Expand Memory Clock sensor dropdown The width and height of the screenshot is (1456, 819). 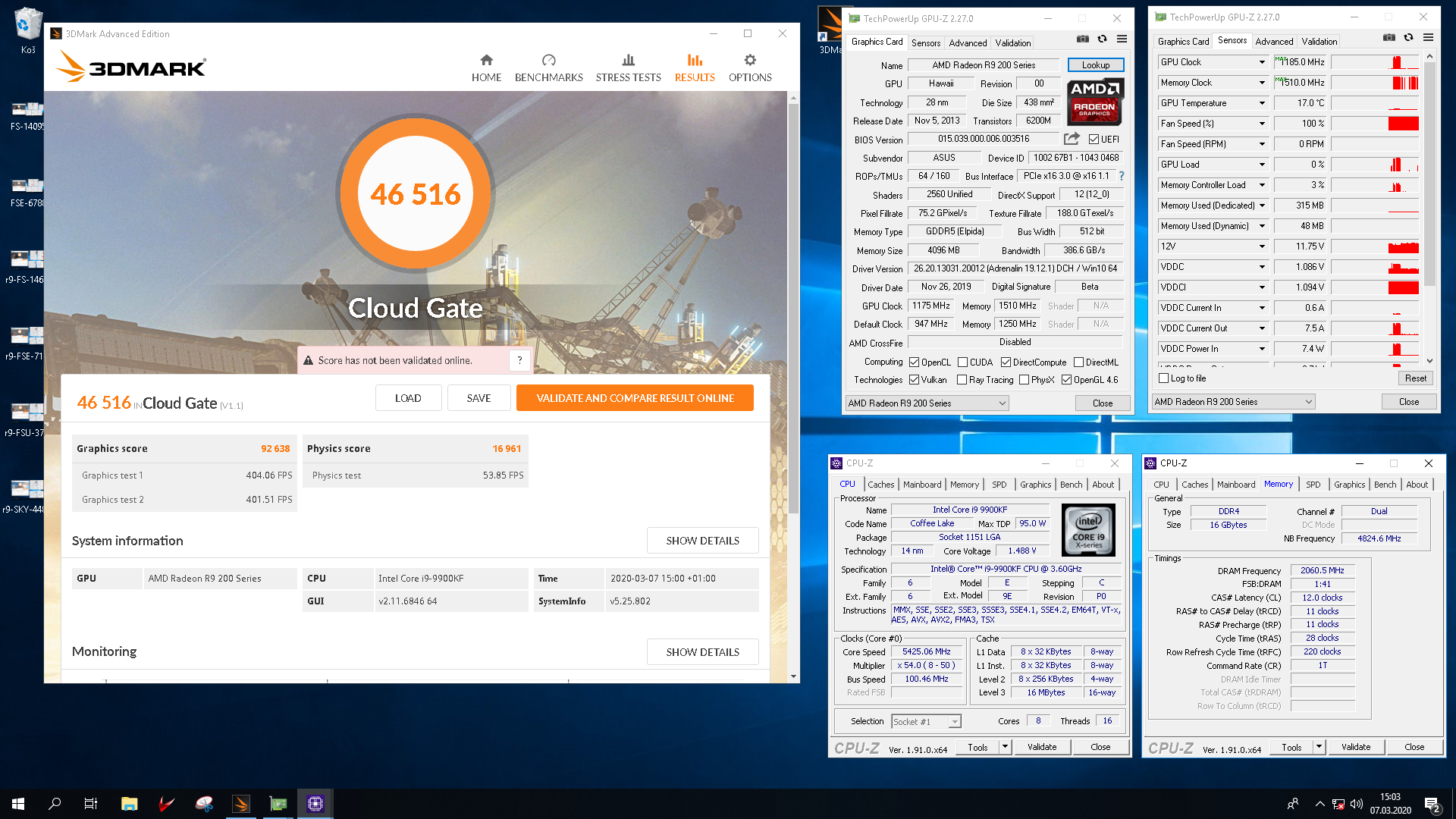coord(1262,83)
